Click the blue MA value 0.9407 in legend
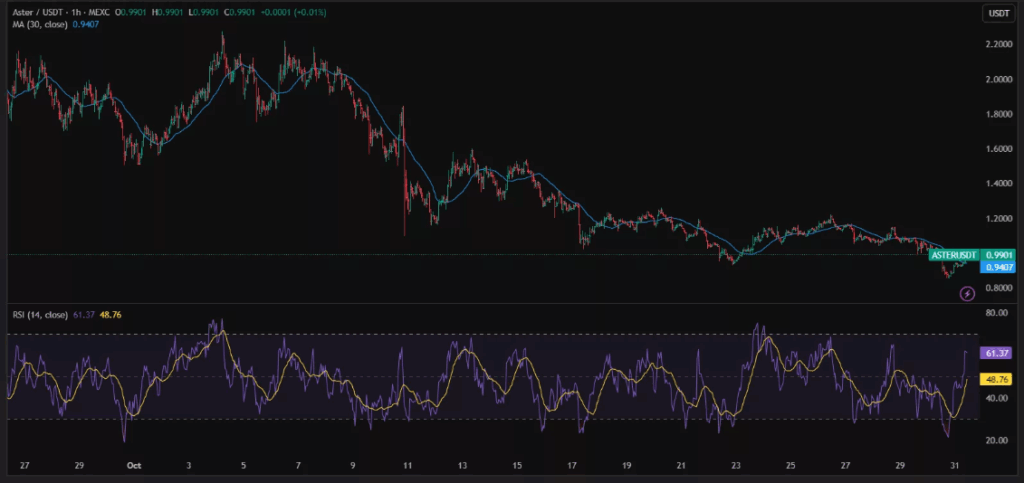The height and width of the screenshot is (483, 1024). [x=87, y=25]
